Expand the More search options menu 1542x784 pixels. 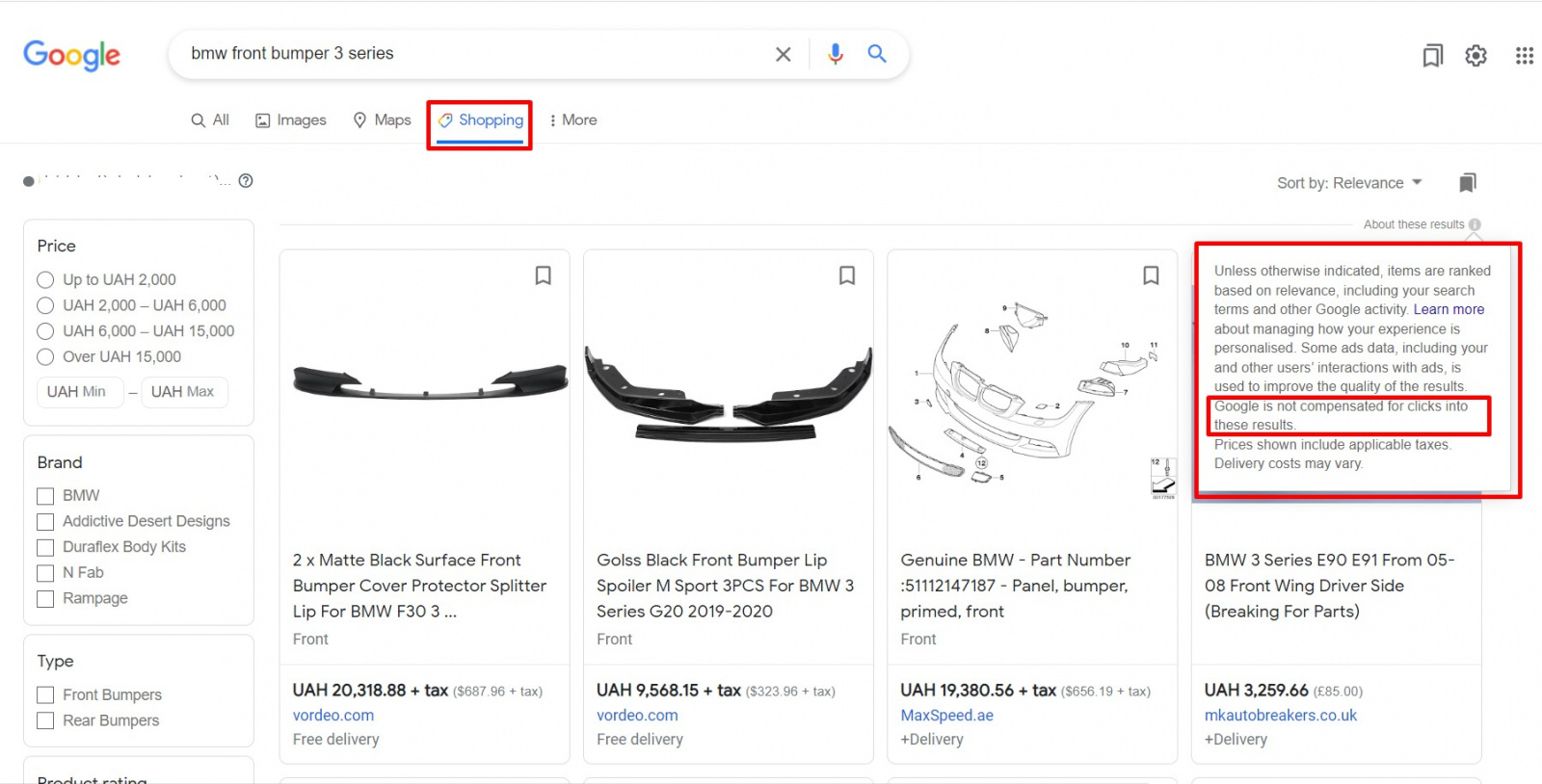tap(573, 120)
